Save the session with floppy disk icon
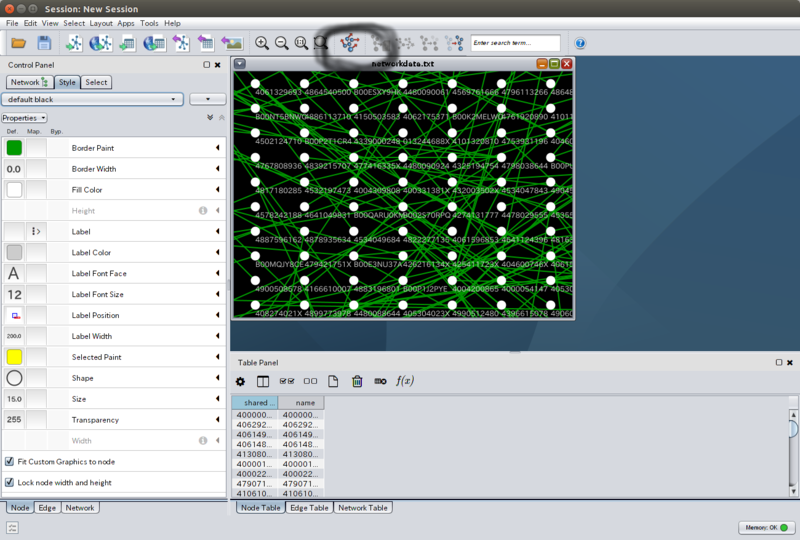 [x=44, y=43]
